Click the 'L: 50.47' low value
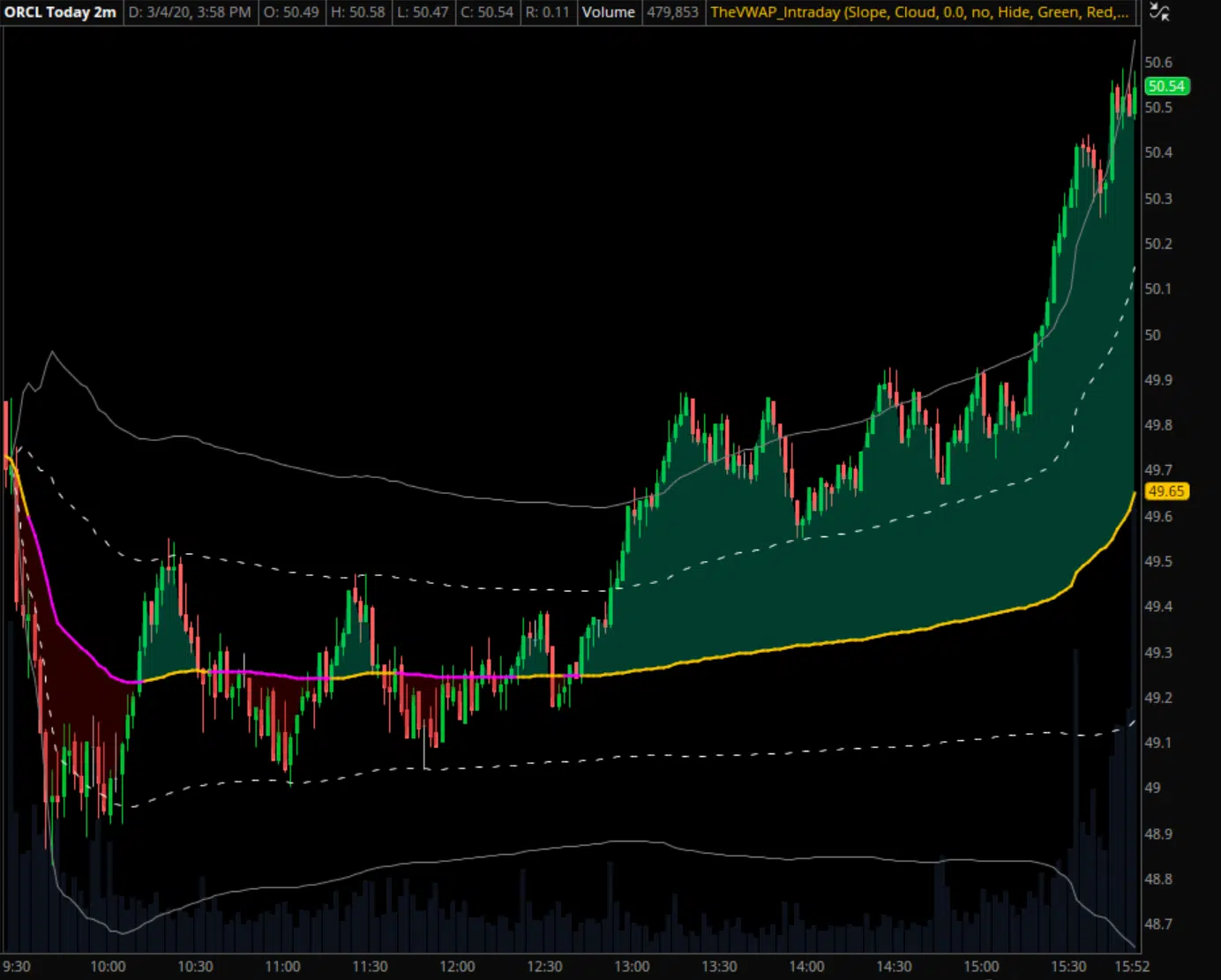Image resolution: width=1221 pixels, height=980 pixels. (x=423, y=12)
